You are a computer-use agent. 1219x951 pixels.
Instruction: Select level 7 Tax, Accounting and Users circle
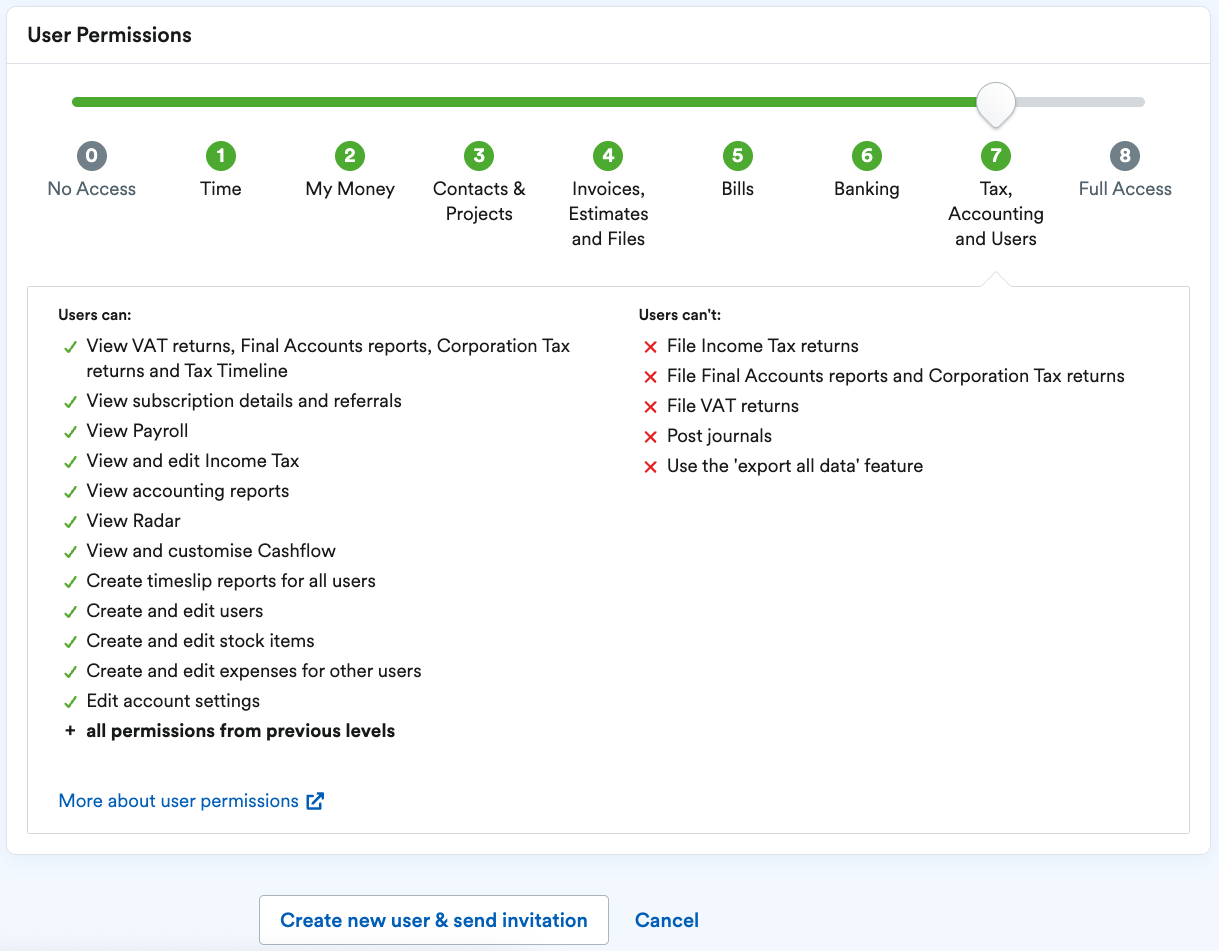(996, 155)
